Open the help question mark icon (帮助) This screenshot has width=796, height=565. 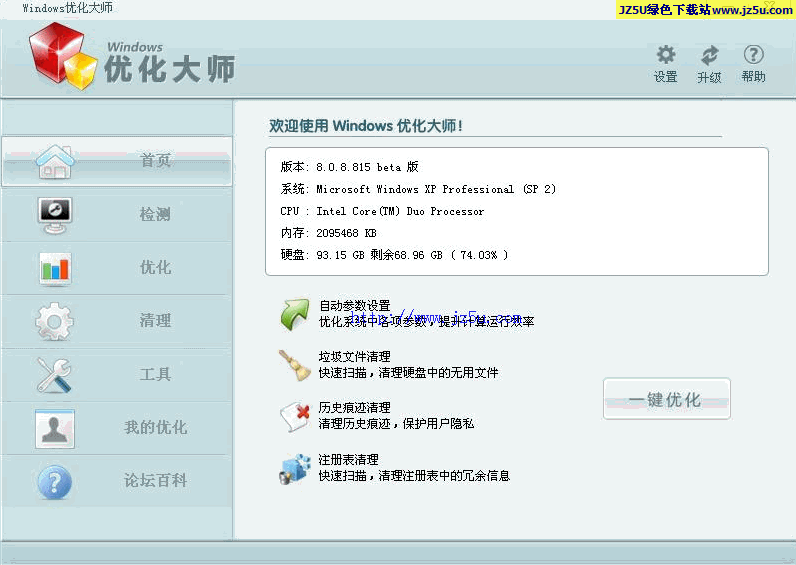coord(753,56)
